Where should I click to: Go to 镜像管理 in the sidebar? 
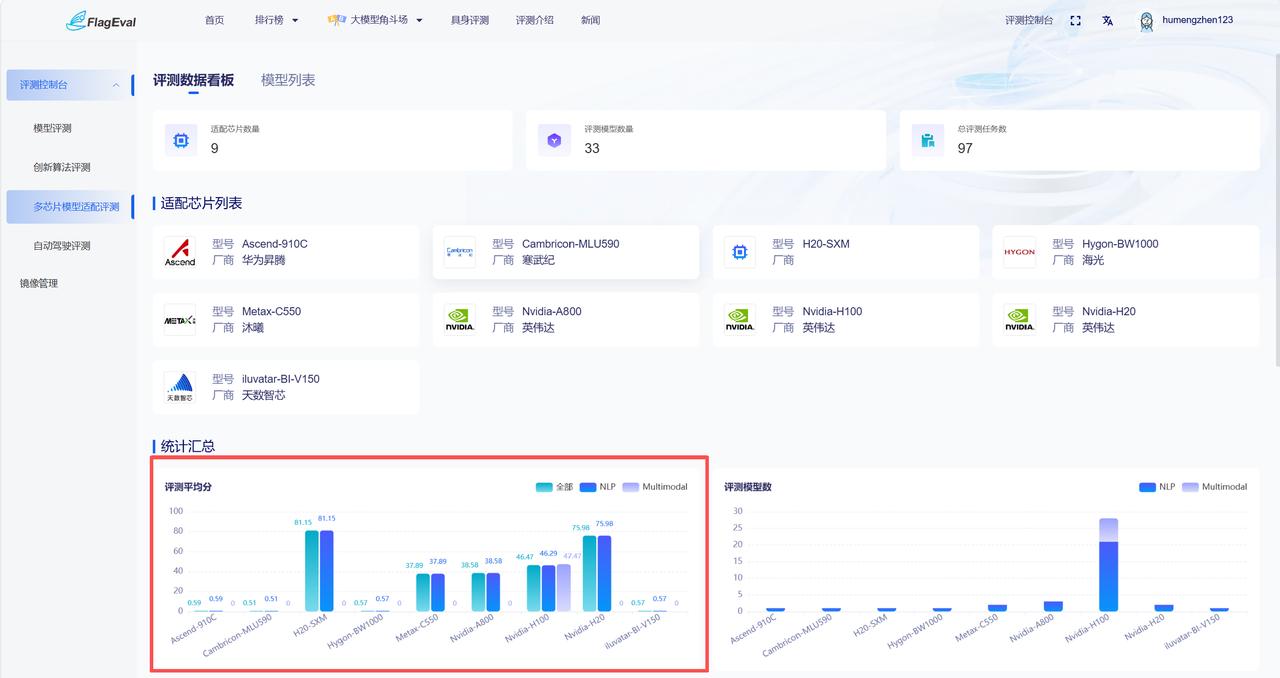click(x=39, y=283)
